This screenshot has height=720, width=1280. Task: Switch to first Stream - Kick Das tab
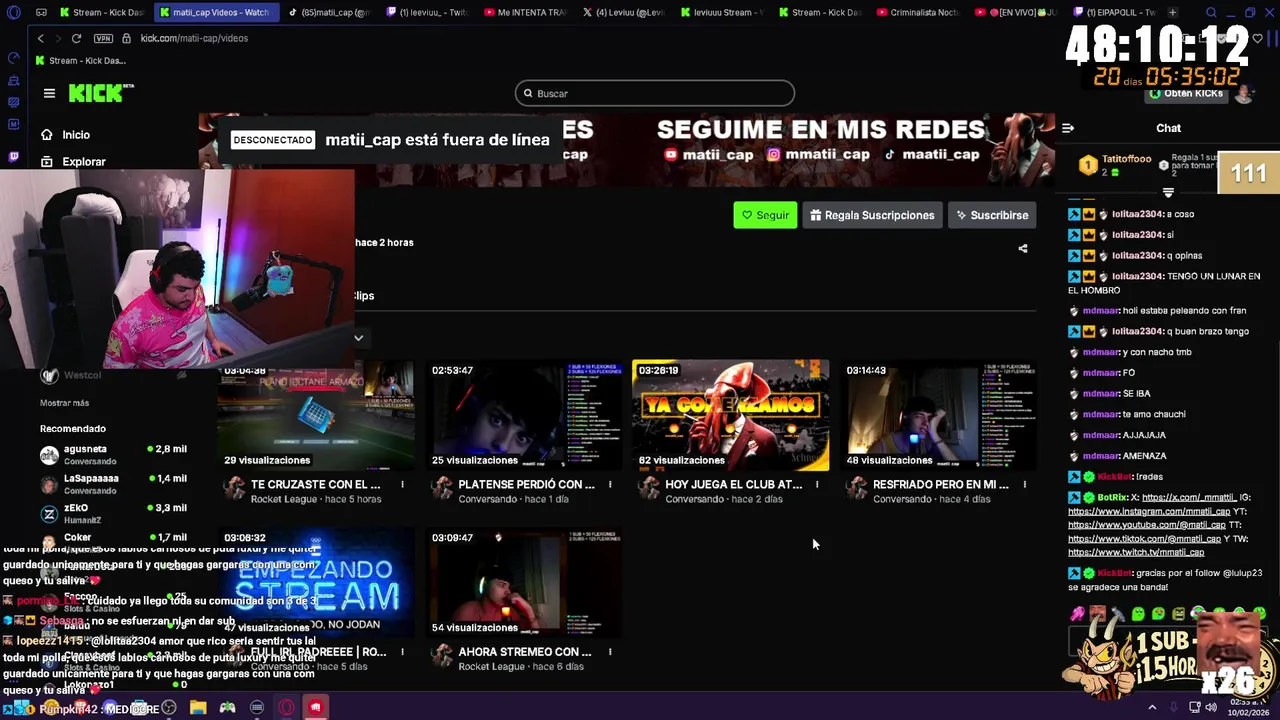(x=102, y=12)
